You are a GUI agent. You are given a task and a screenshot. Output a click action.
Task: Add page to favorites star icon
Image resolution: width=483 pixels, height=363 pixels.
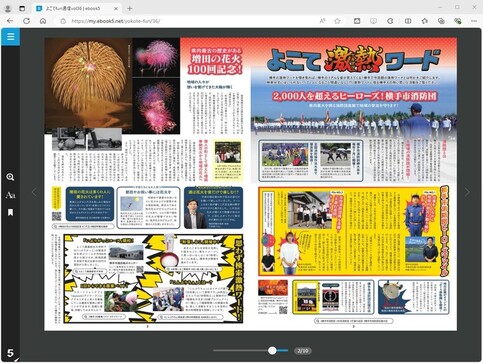click(337, 21)
